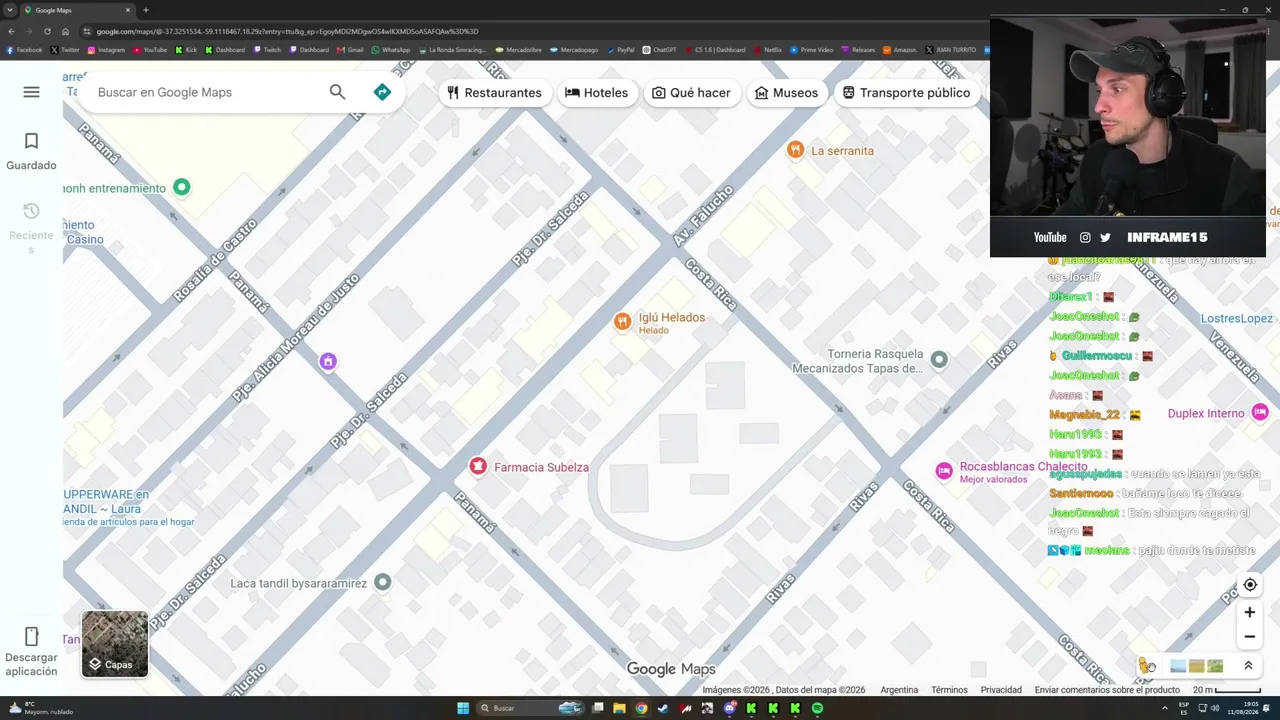Open Spotify from the taskbar
Viewport: 1280px width, 720px height.
817,708
